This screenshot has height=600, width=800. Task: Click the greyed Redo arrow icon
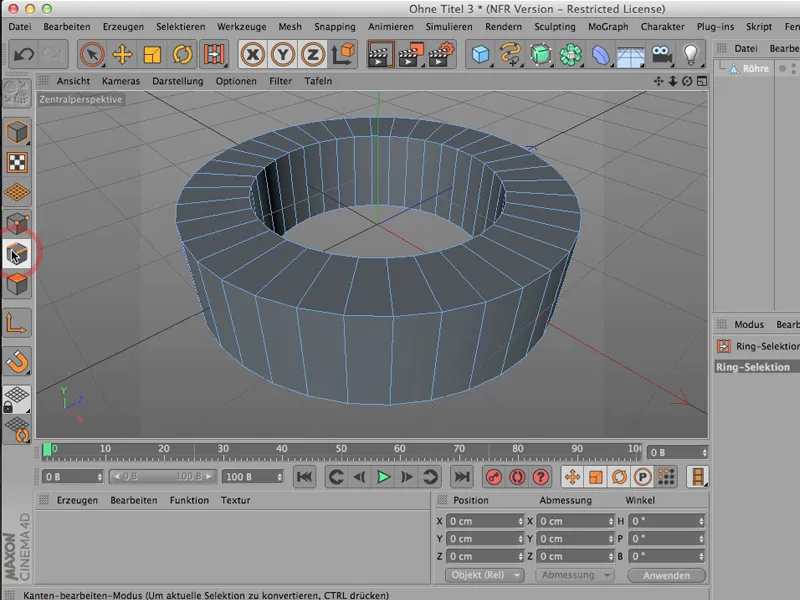53,54
